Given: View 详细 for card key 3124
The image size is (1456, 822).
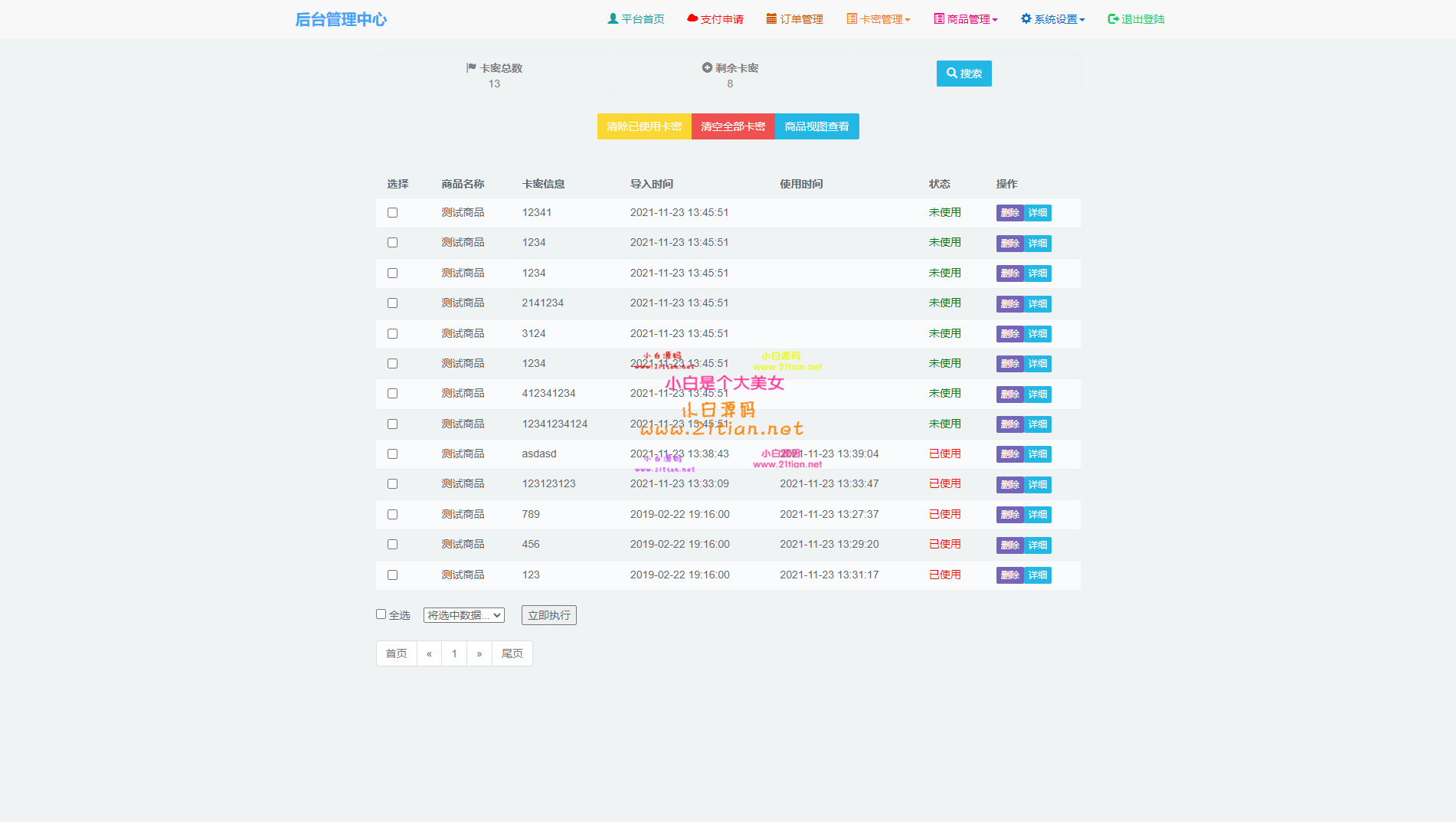Looking at the screenshot, I should tap(1038, 334).
